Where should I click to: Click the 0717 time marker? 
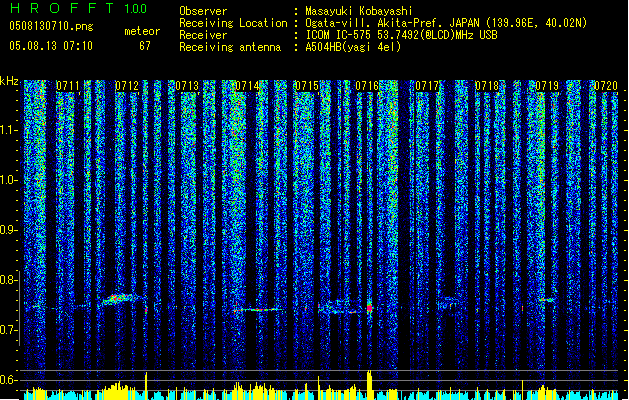tap(427, 86)
